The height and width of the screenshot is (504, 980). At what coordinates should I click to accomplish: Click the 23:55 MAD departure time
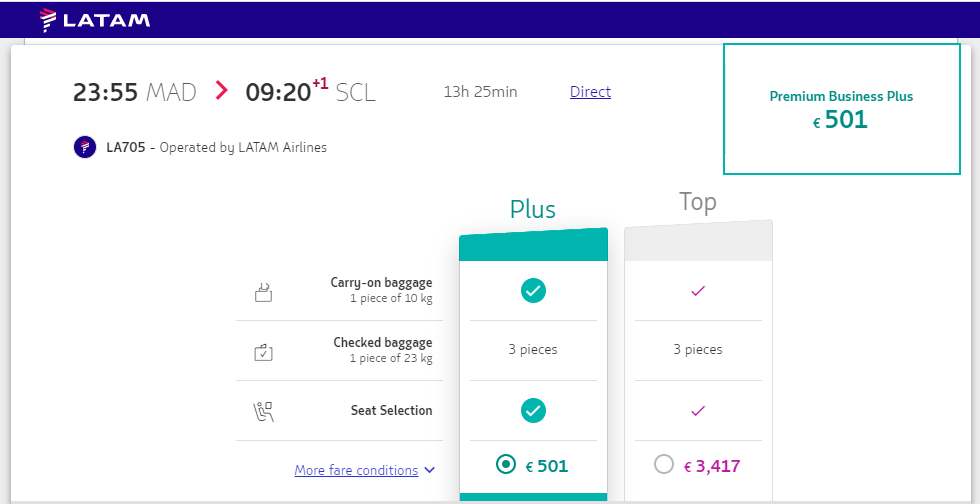tap(135, 93)
